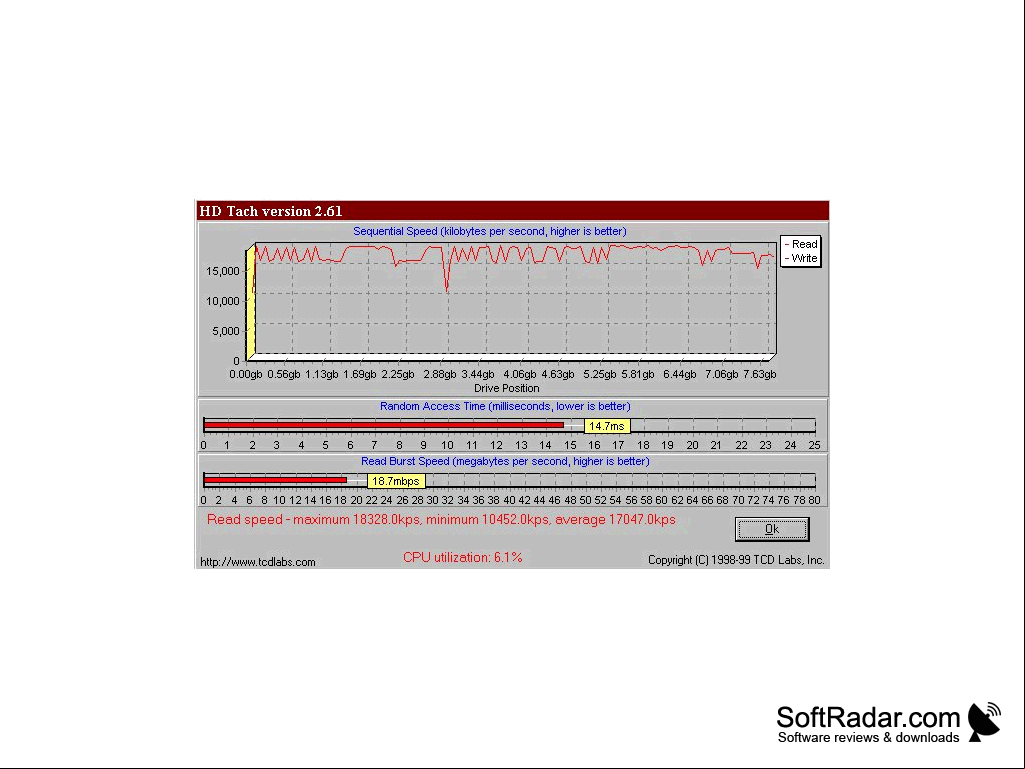Click the Copyright 1998-99 TCD Labs text
Image resolution: width=1025 pixels, height=769 pixels.
click(736, 560)
